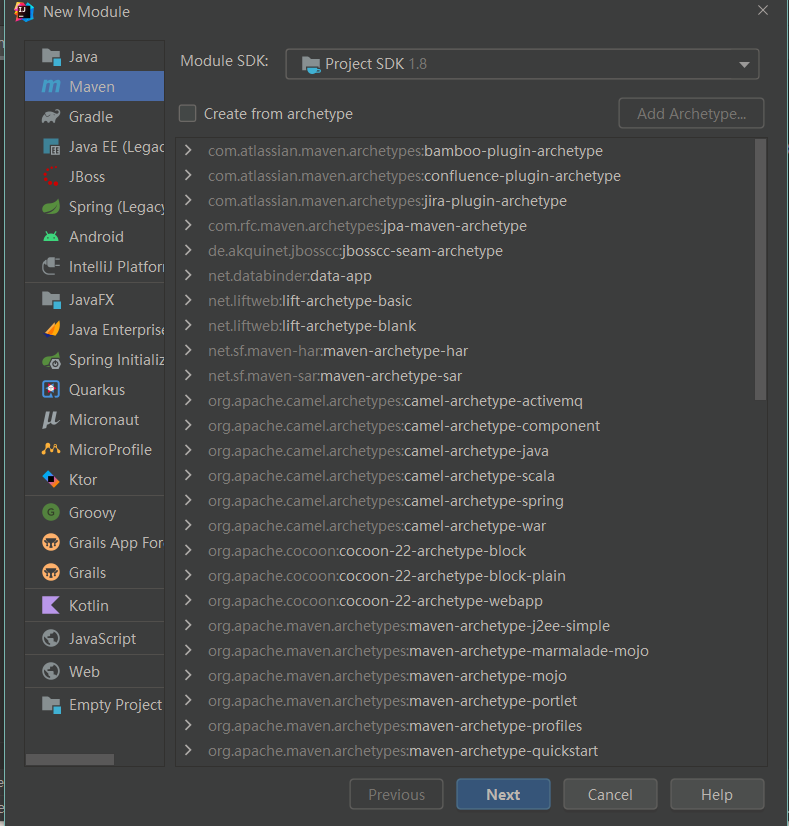Open the Module SDK dropdown
The image size is (789, 826).
point(522,64)
